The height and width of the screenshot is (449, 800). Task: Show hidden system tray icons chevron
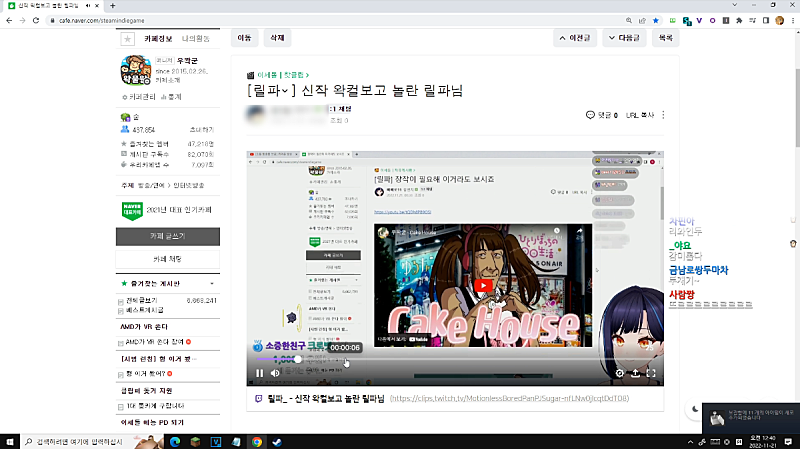pos(690,442)
